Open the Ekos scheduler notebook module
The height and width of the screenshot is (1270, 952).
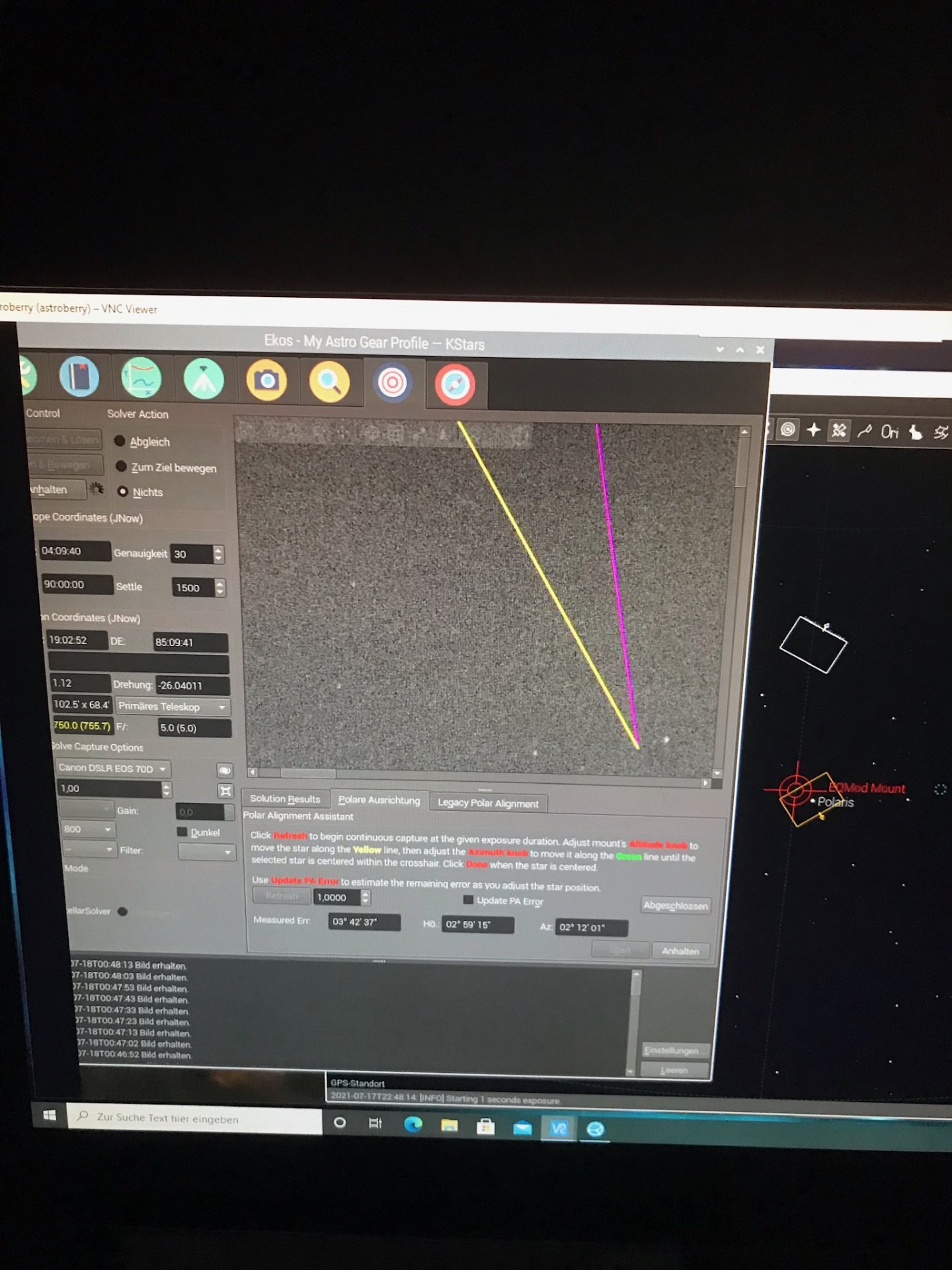tap(79, 377)
